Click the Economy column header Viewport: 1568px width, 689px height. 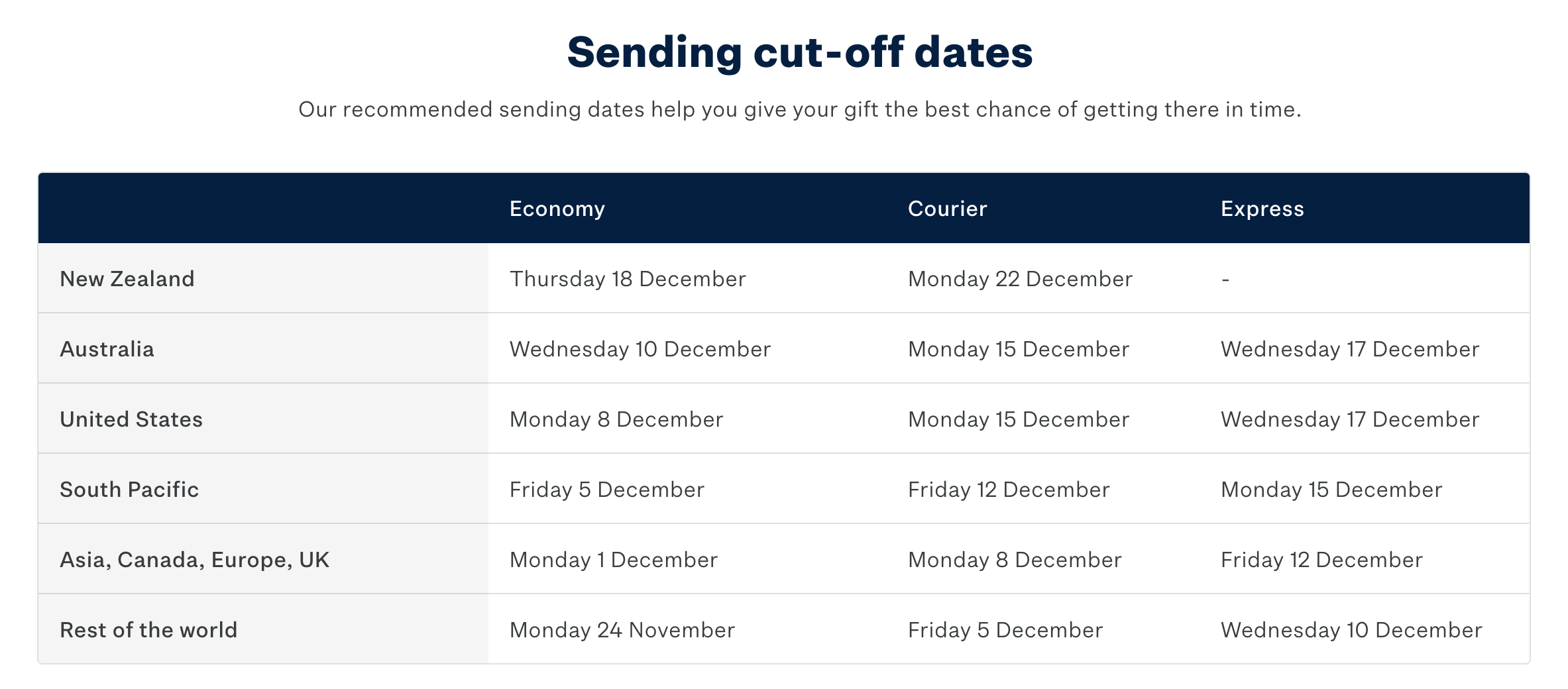click(557, 209)
